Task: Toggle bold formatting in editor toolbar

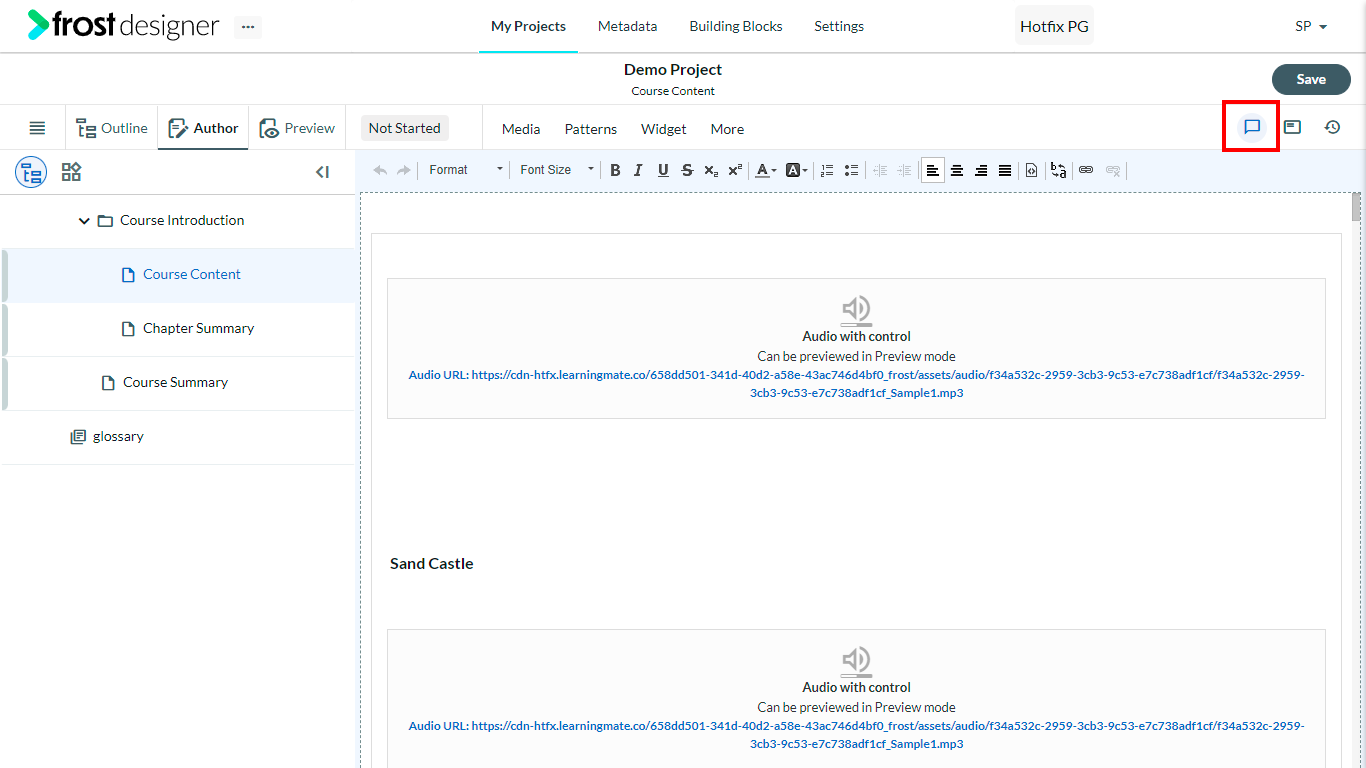Action: pyautogui.click(x=615, y=170)
